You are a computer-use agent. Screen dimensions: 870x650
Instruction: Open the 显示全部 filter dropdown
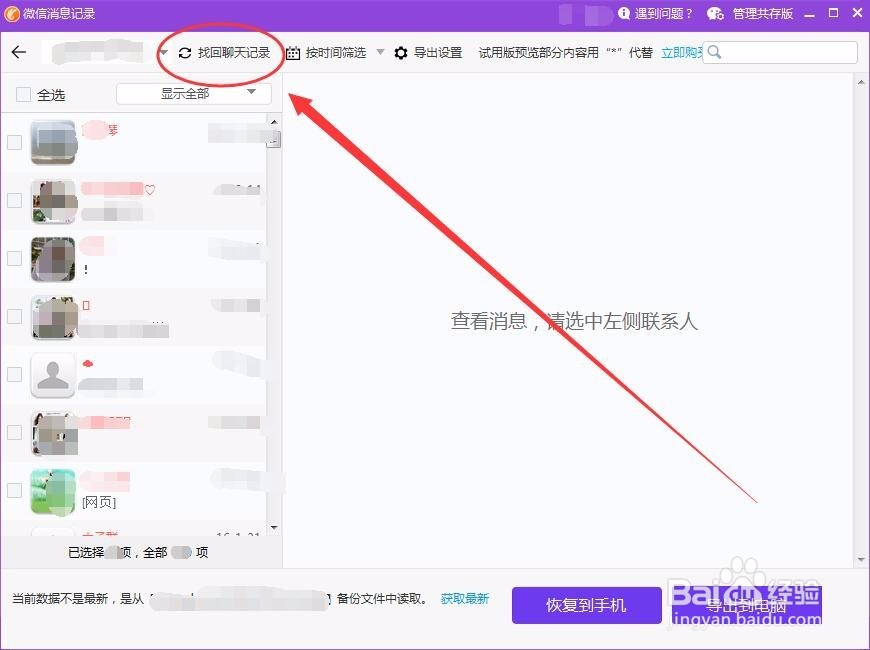pyautogui.click(x=194, y=93)
